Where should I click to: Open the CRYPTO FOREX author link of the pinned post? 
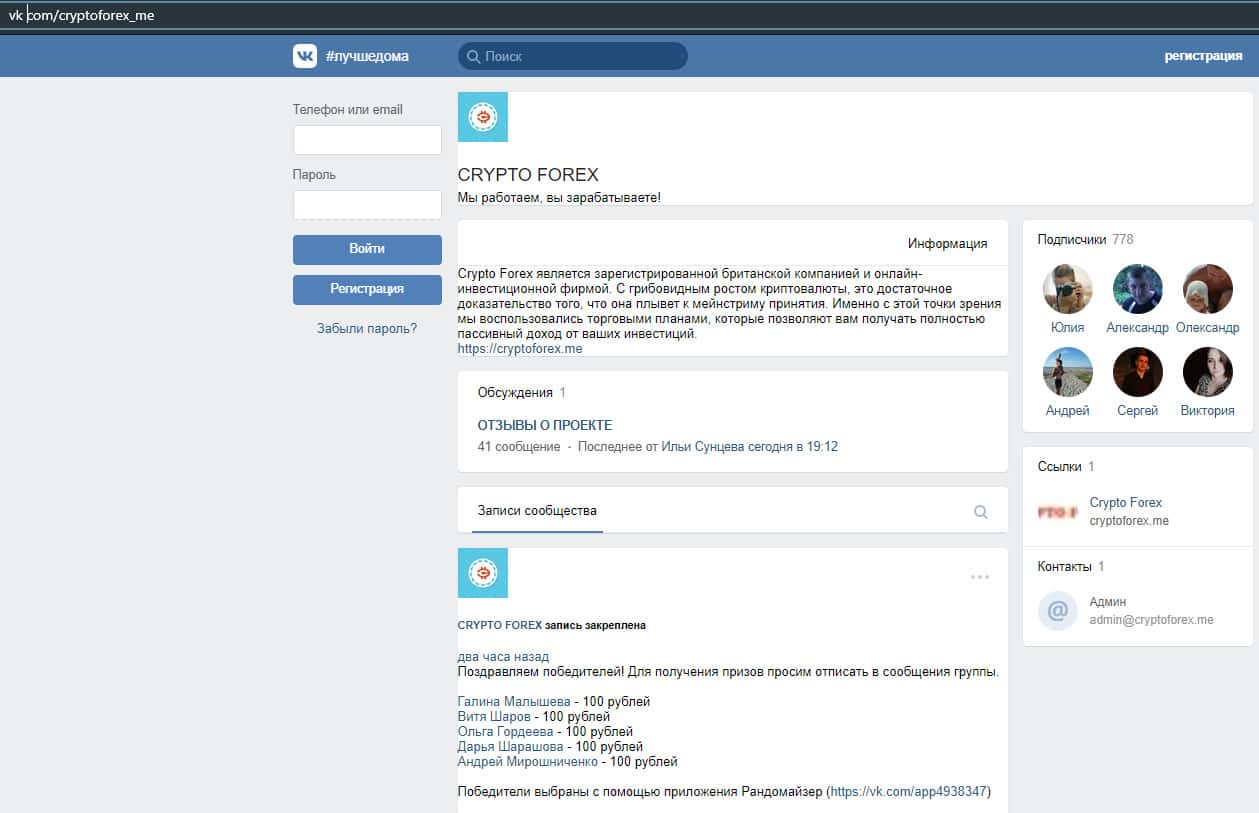tap(500, 625)
